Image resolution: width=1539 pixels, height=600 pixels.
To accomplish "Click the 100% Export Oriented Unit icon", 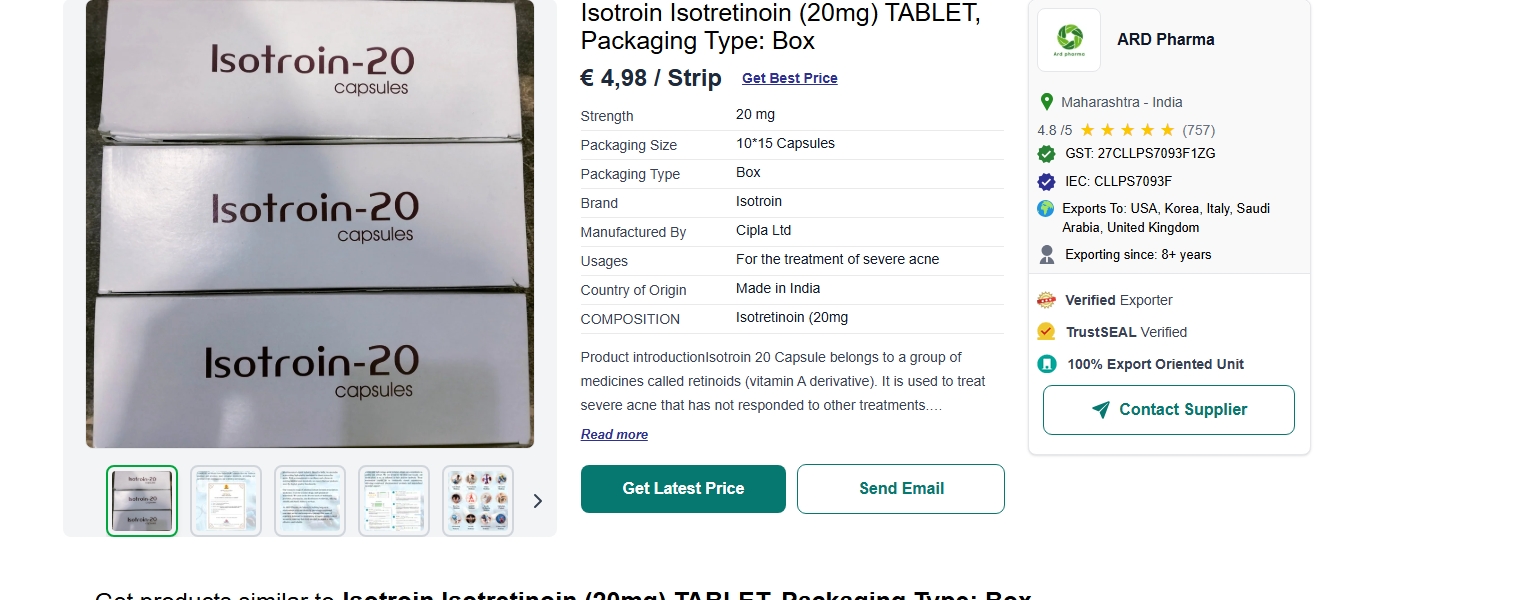I will coord(1047,364).
